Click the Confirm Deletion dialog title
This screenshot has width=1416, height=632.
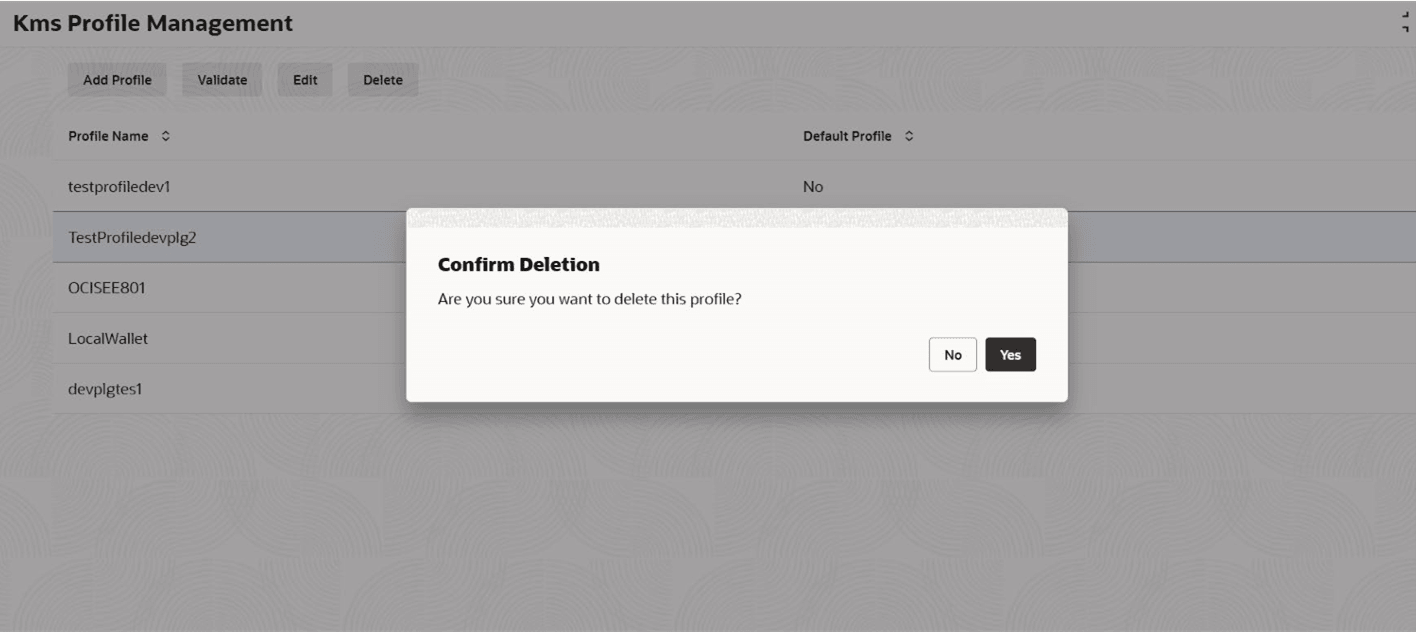coord(519,265)
